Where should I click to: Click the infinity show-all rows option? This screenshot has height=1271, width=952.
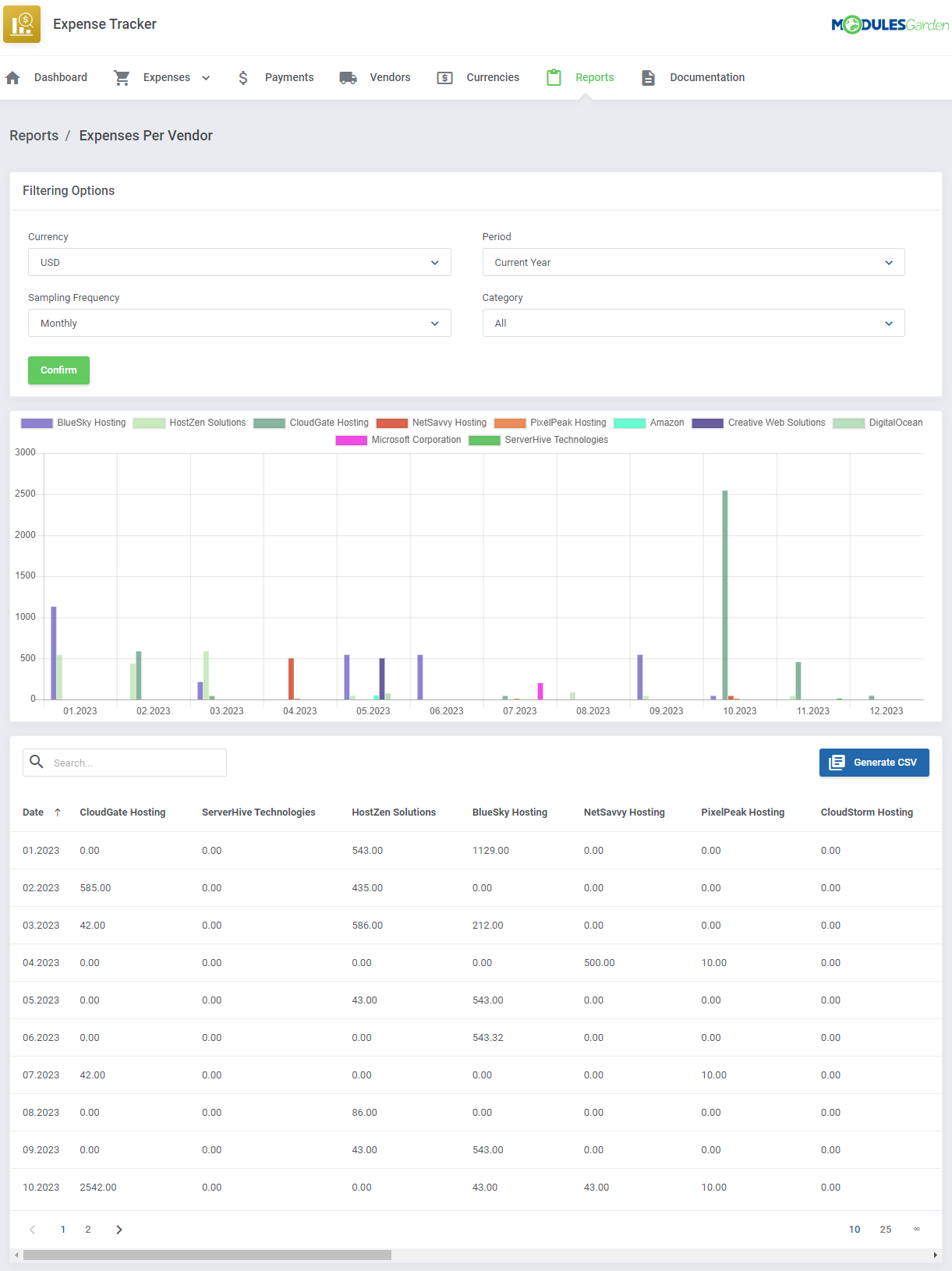[917, 1230]
